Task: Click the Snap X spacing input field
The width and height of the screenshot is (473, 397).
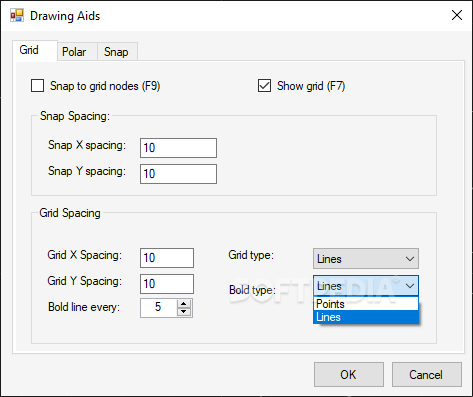Action: [178, 148]
